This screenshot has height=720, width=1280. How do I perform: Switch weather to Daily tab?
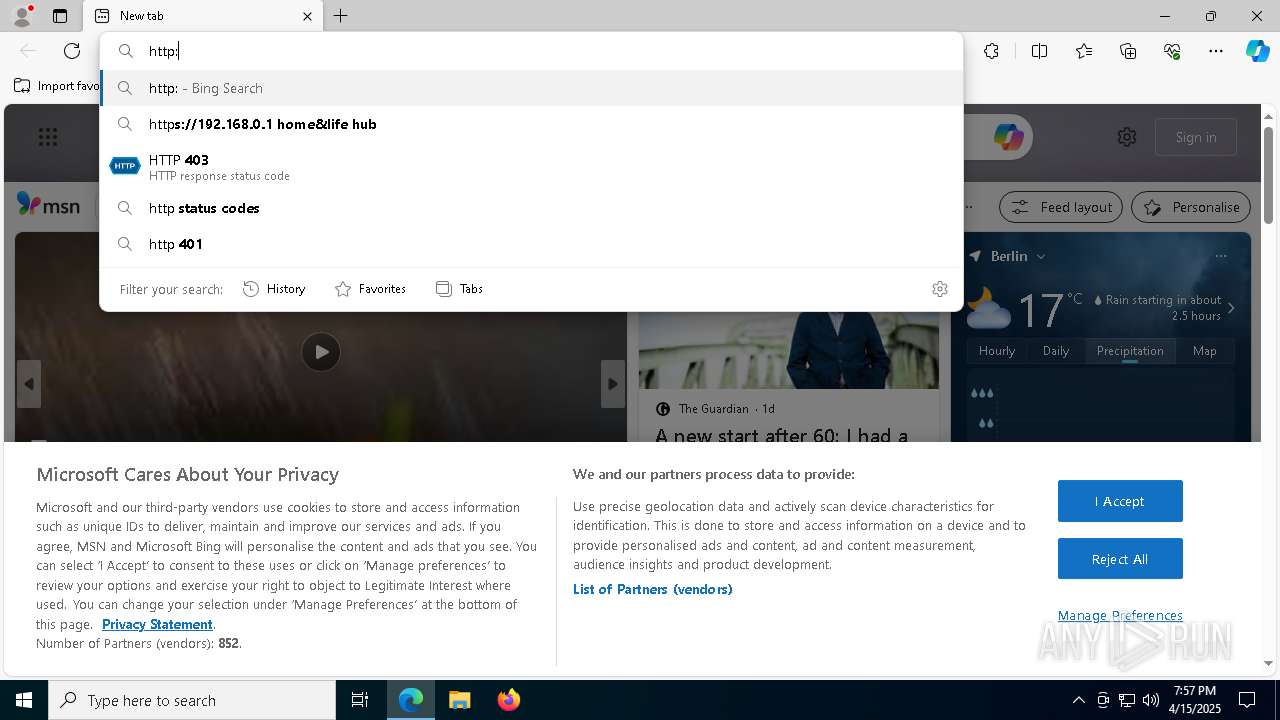coord(1056,351)
